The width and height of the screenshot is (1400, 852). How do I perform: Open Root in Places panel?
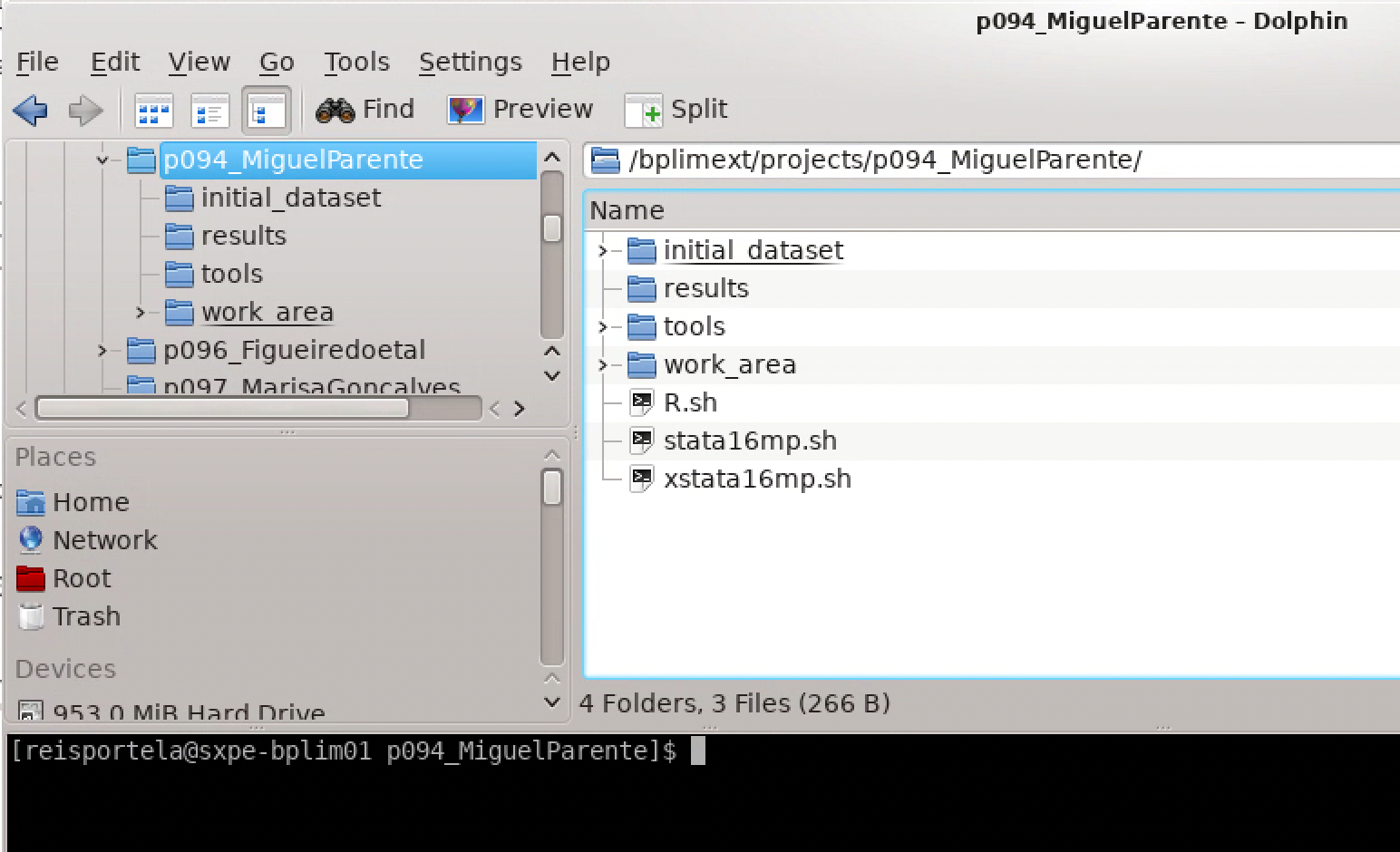click(81, 578)
